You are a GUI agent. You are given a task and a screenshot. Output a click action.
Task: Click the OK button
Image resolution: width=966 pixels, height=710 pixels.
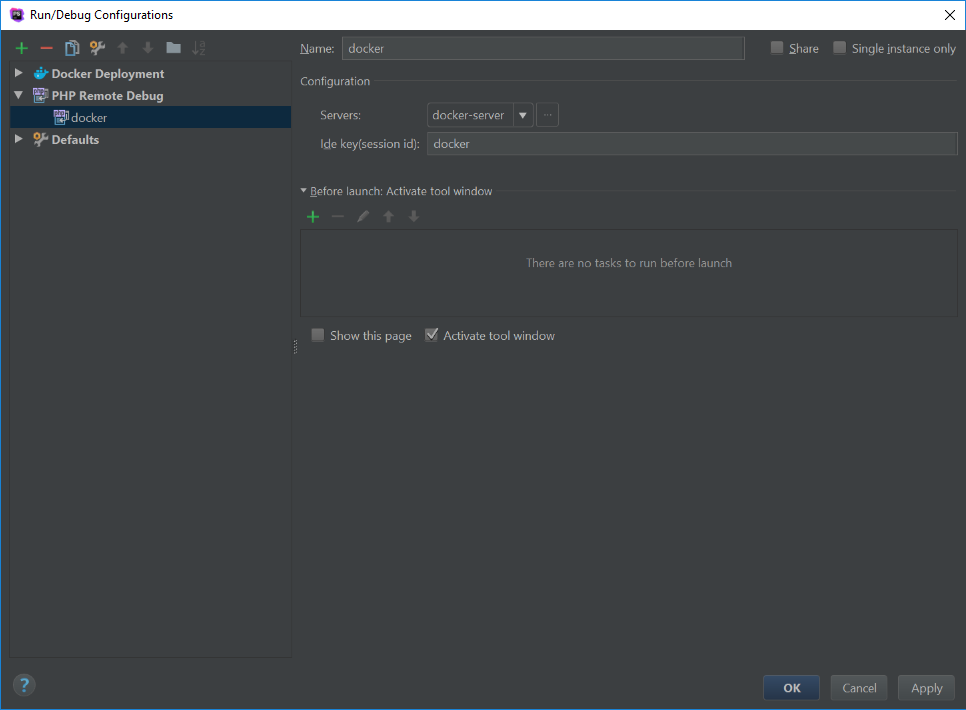791,687
